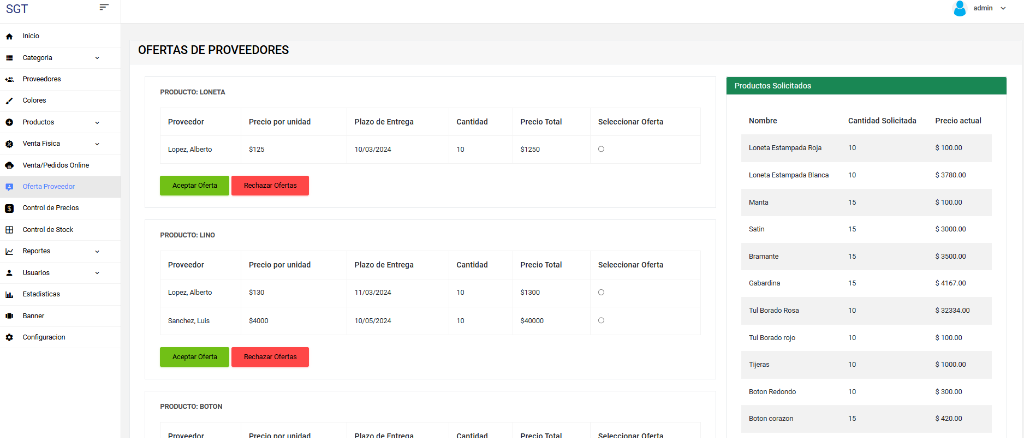Click the Inicio home icon in sidebar
This screenshot has width=1024, height=438.
9,36
